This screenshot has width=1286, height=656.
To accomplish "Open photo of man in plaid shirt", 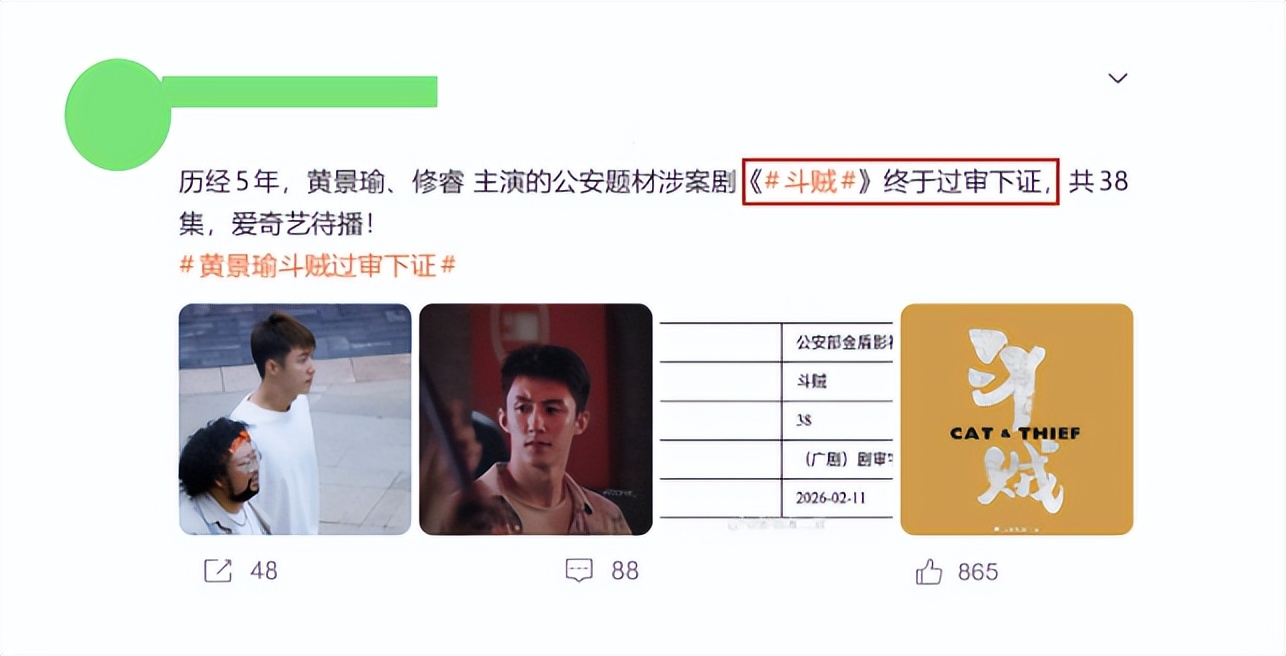I will coord(535,419).
